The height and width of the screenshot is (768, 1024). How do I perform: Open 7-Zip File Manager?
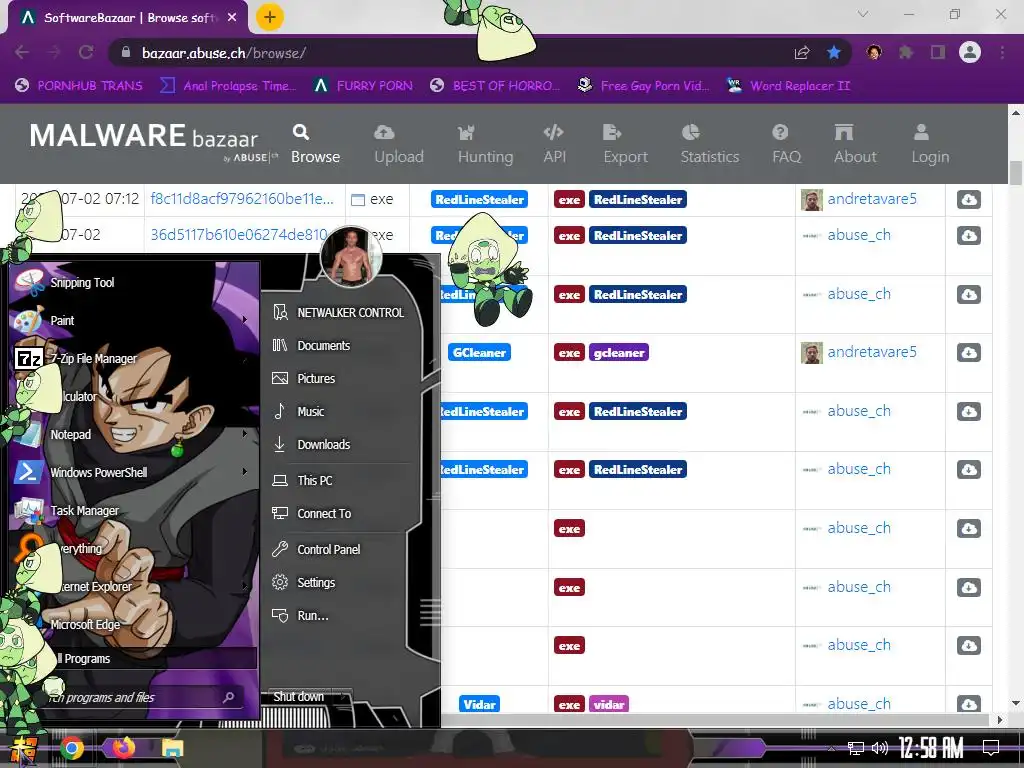[x=93, y=358]
